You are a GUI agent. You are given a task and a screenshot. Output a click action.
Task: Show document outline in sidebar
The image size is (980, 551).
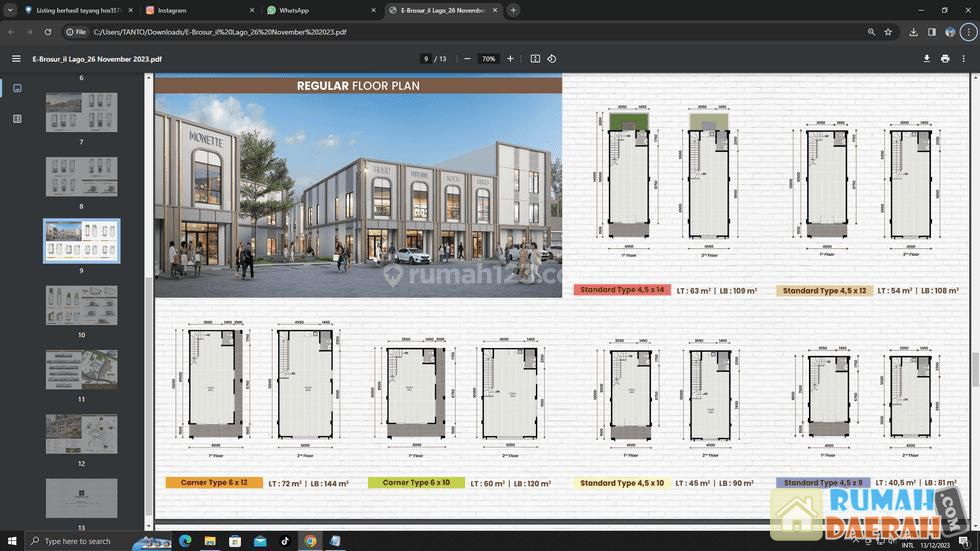17,119
